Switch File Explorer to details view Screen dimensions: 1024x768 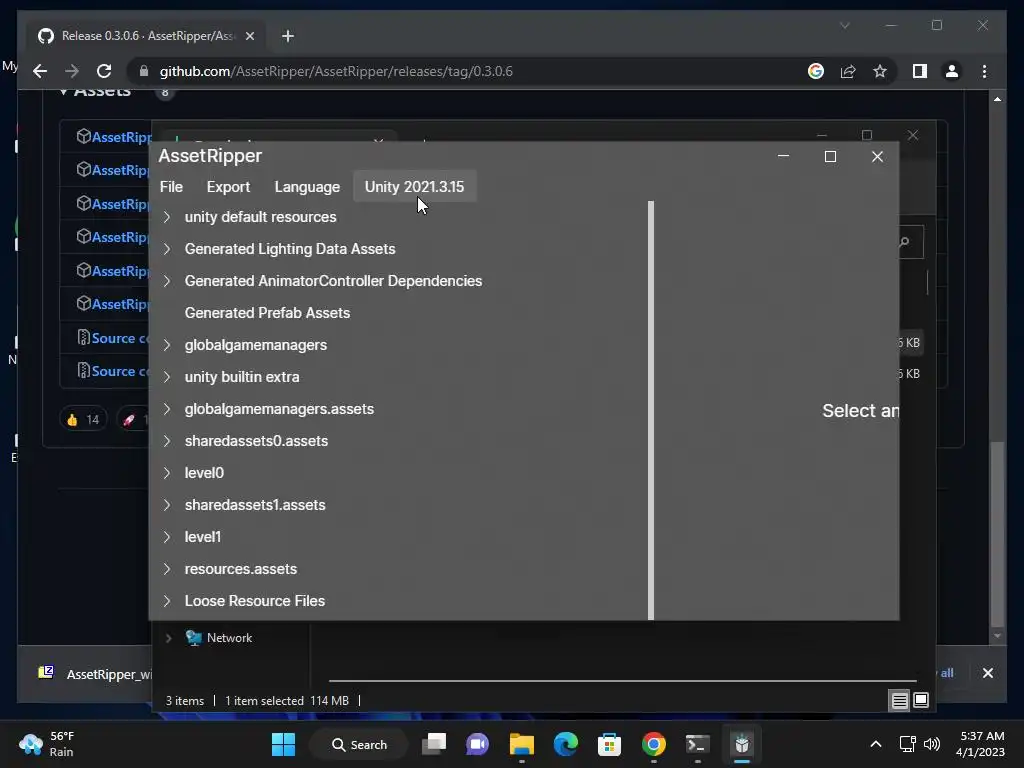click(x=899, y=701)
